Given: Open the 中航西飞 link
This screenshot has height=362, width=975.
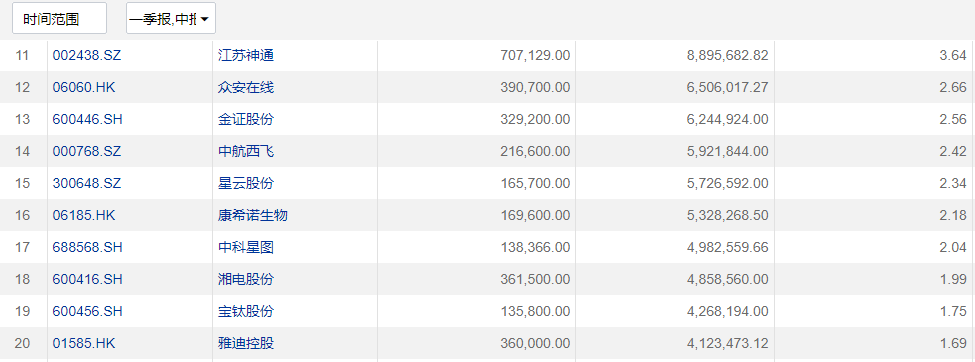Looking at the screenshot, I should click(x=246, y=152).
